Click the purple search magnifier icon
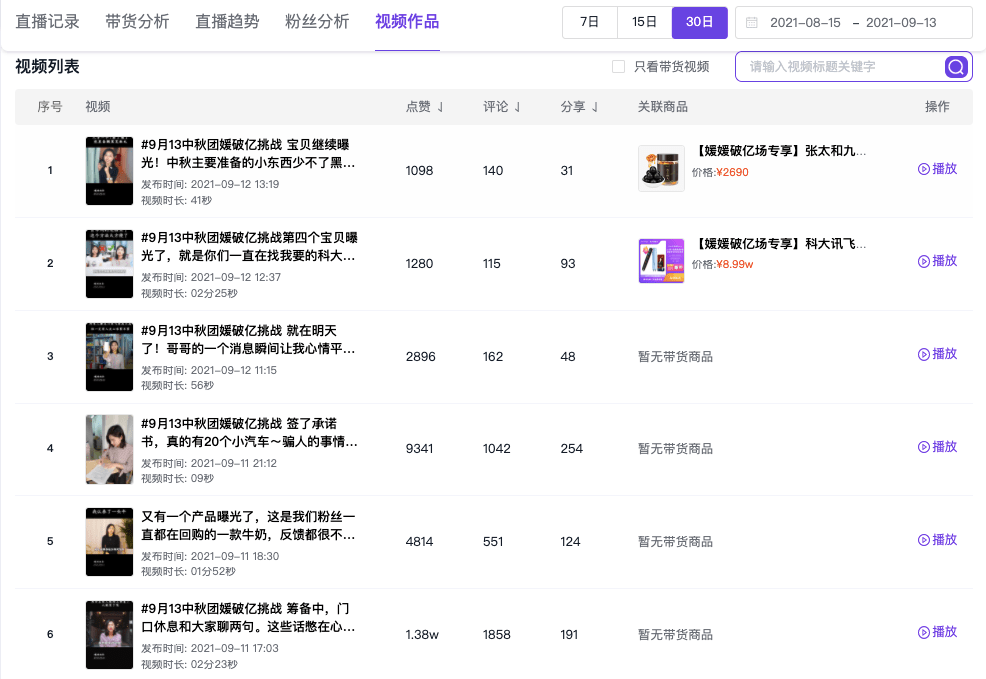This screenshot has width=986, height=679. click(x=956, y=67)
